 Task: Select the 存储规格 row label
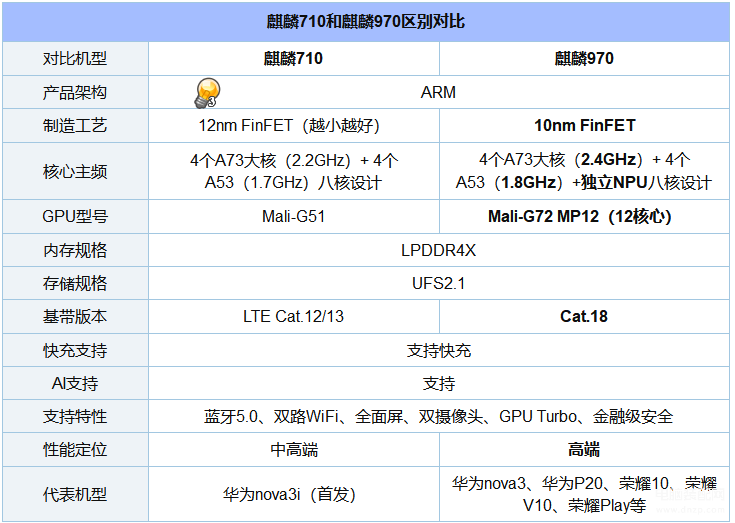click(x=75, y=284)
